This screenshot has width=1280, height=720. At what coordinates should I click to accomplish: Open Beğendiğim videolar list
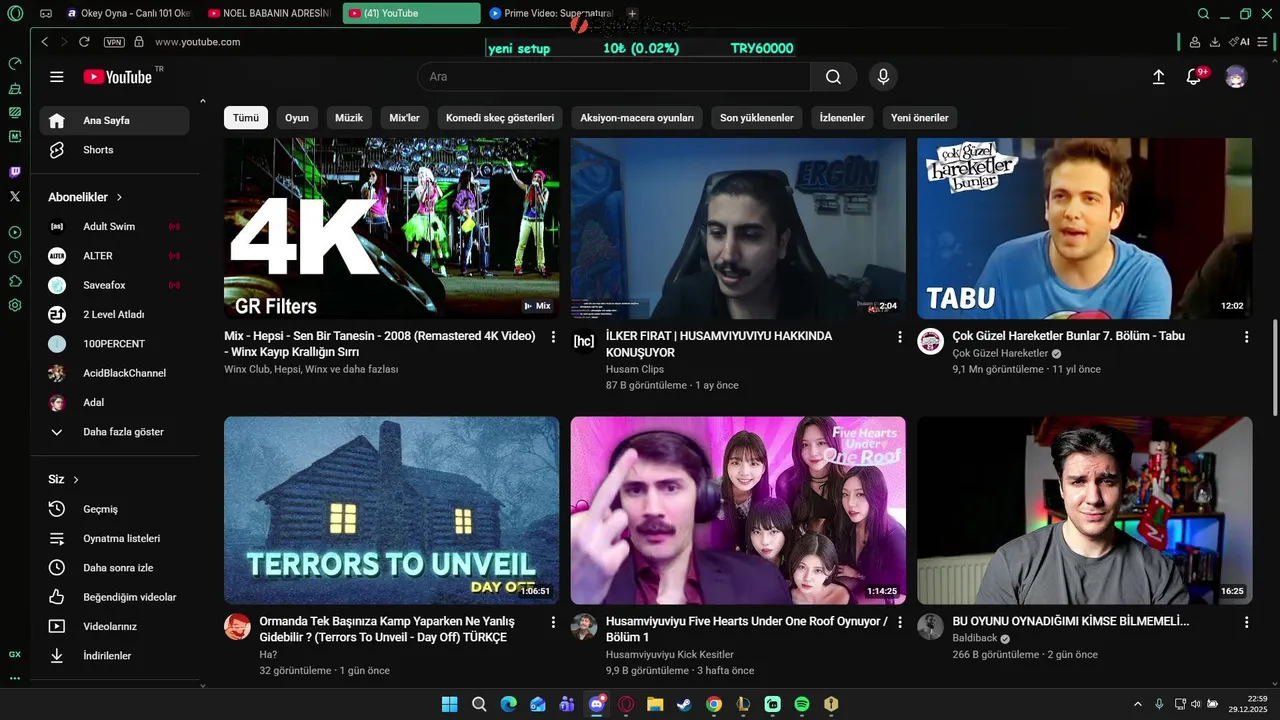[x=115, y=597]
